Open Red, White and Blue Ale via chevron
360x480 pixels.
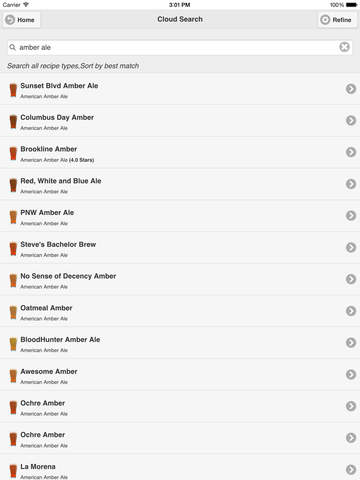click(x=351, y=184)
